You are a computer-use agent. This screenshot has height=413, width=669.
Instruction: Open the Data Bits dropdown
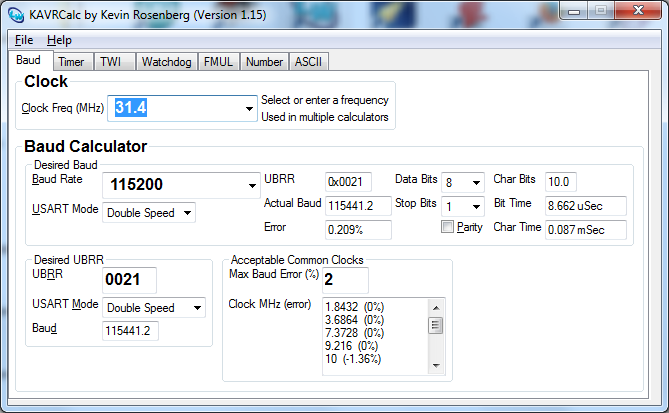coord(463,183)
